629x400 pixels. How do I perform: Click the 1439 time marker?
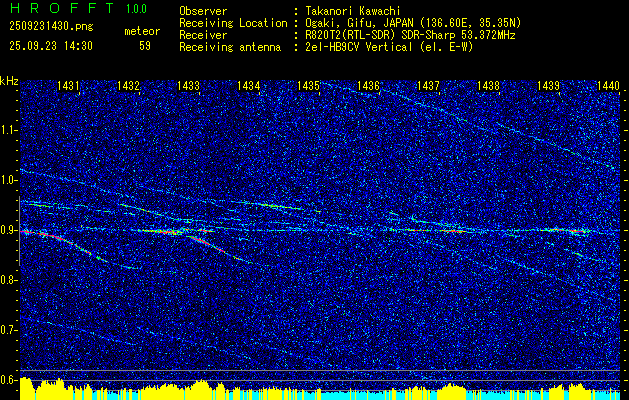(x=548, y=85)
